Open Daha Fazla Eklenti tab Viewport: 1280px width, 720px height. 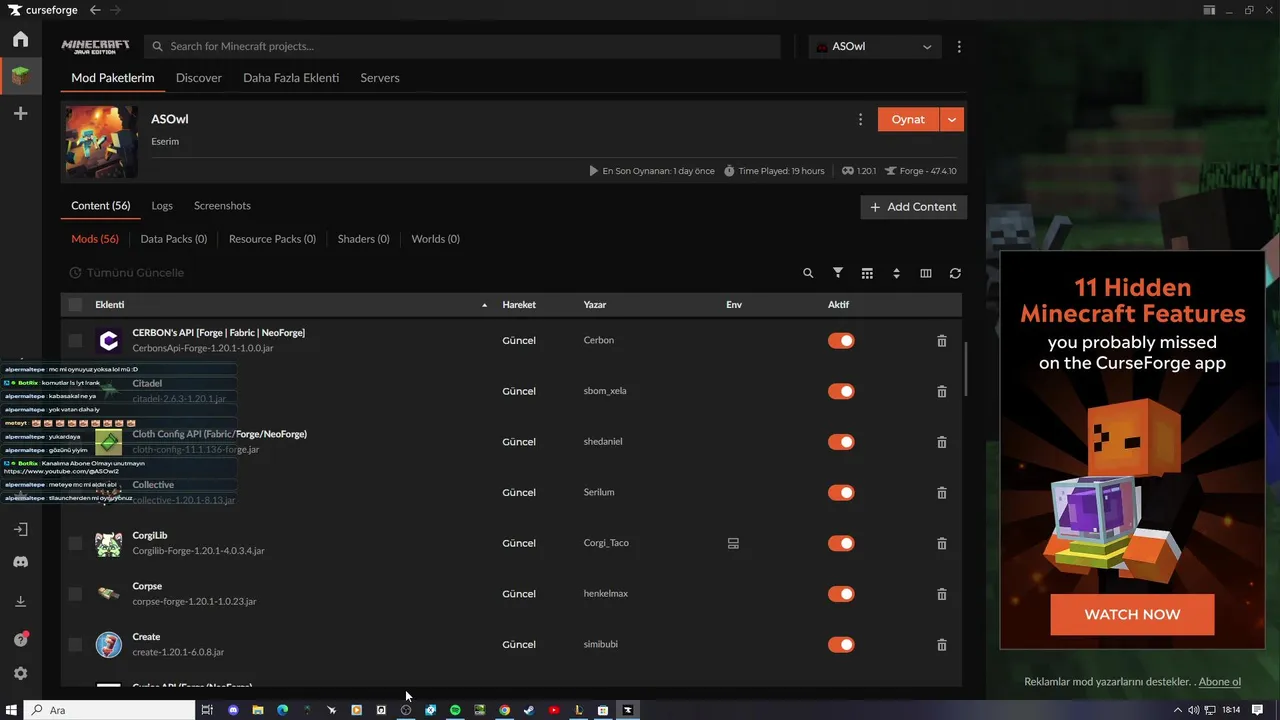point(291,78)
